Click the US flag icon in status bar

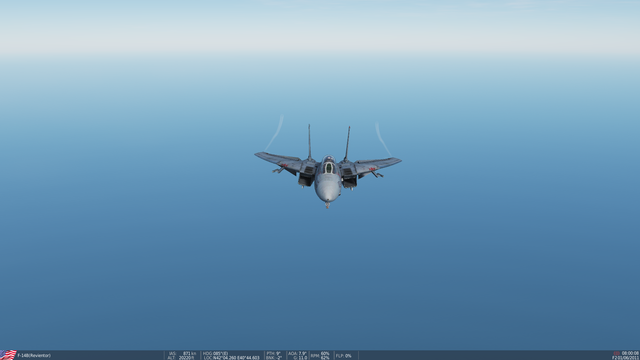[x=8, y=355]
